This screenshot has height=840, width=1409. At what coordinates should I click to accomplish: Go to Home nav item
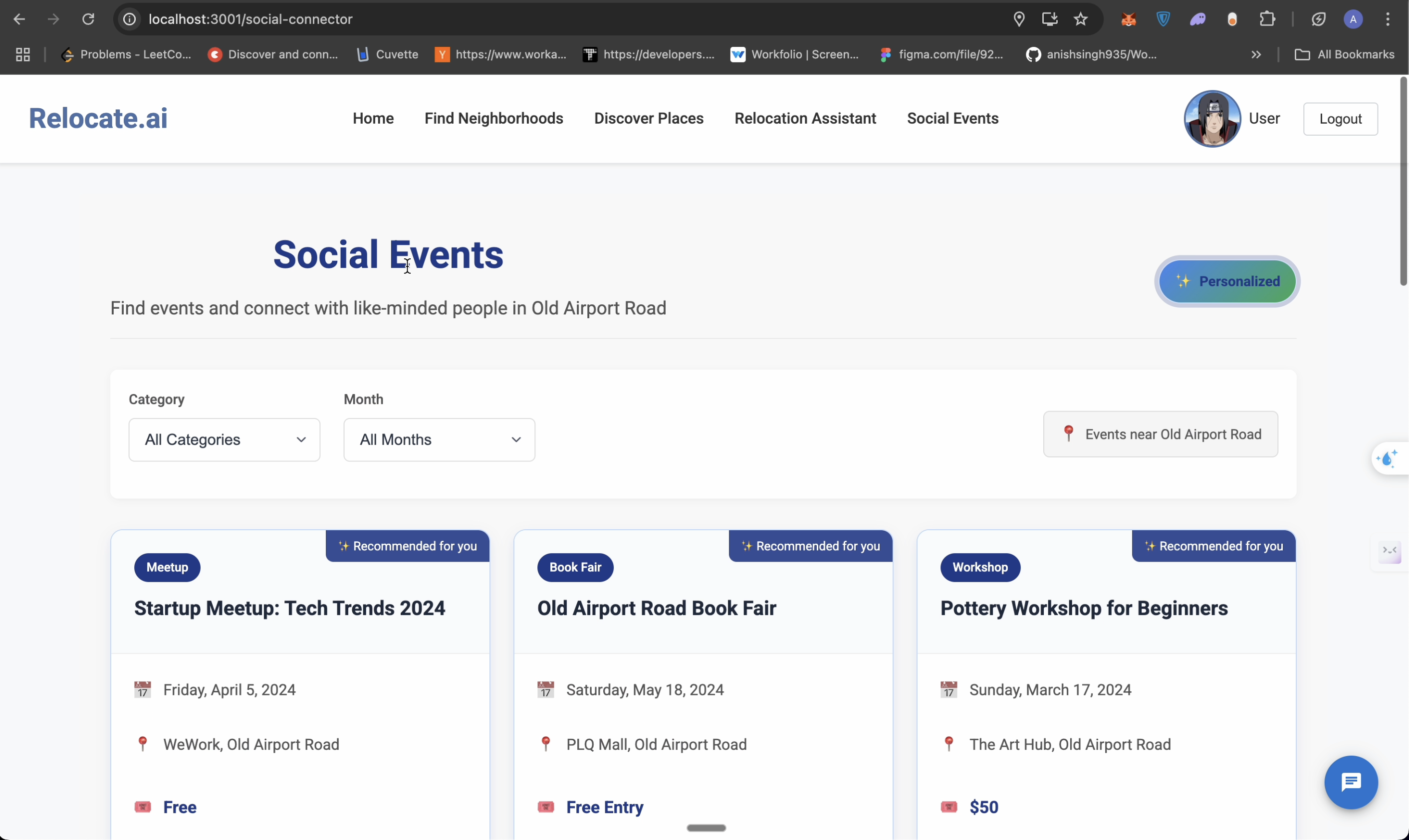[x=373, y=118]
